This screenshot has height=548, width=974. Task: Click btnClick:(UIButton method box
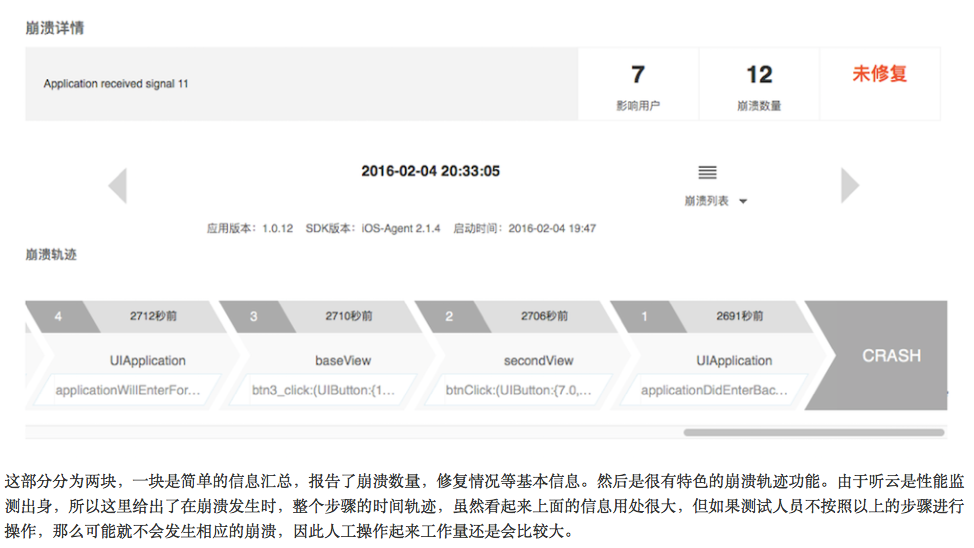519,390
